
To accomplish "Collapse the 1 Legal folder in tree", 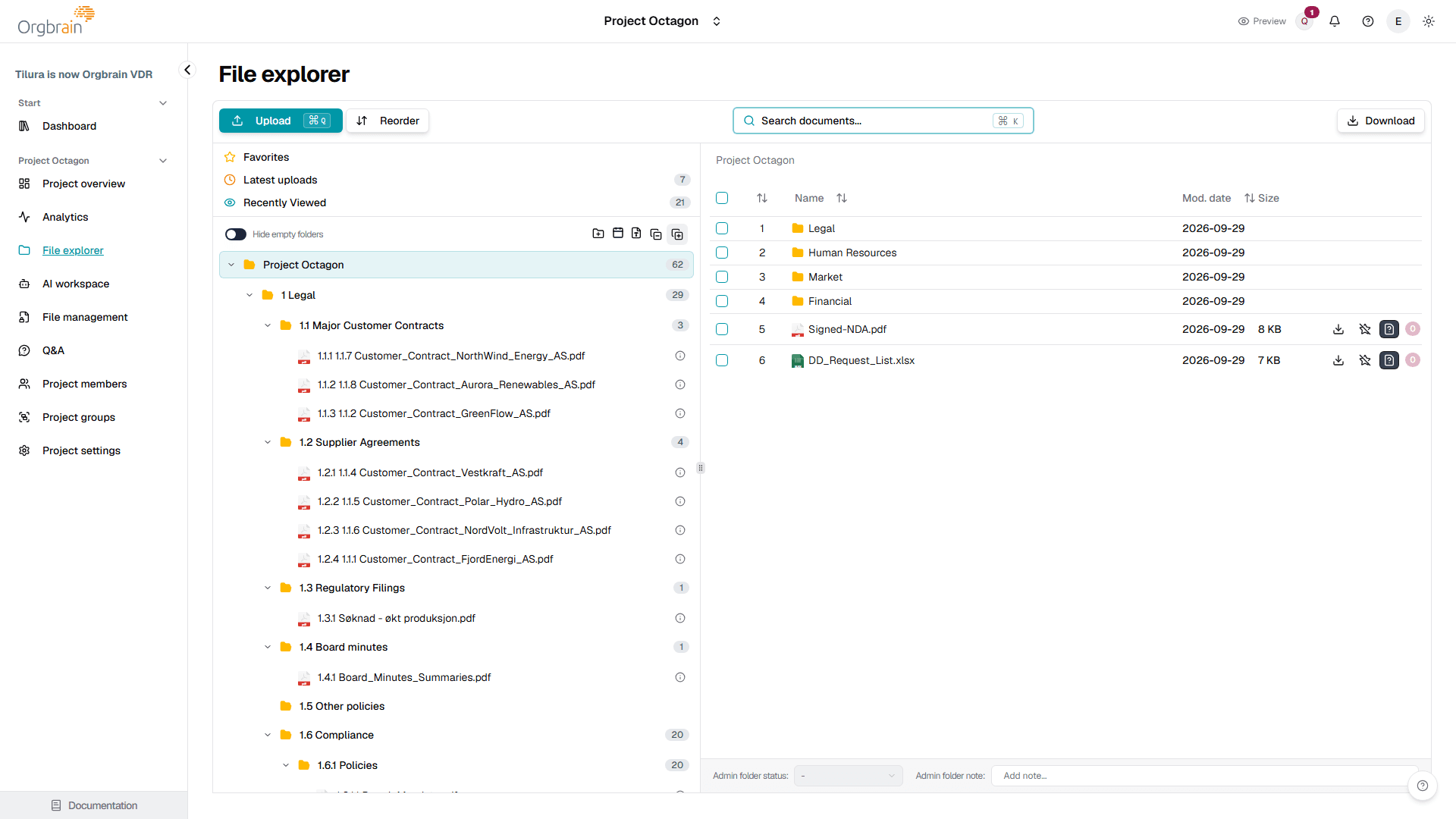I will coord(249,295).
